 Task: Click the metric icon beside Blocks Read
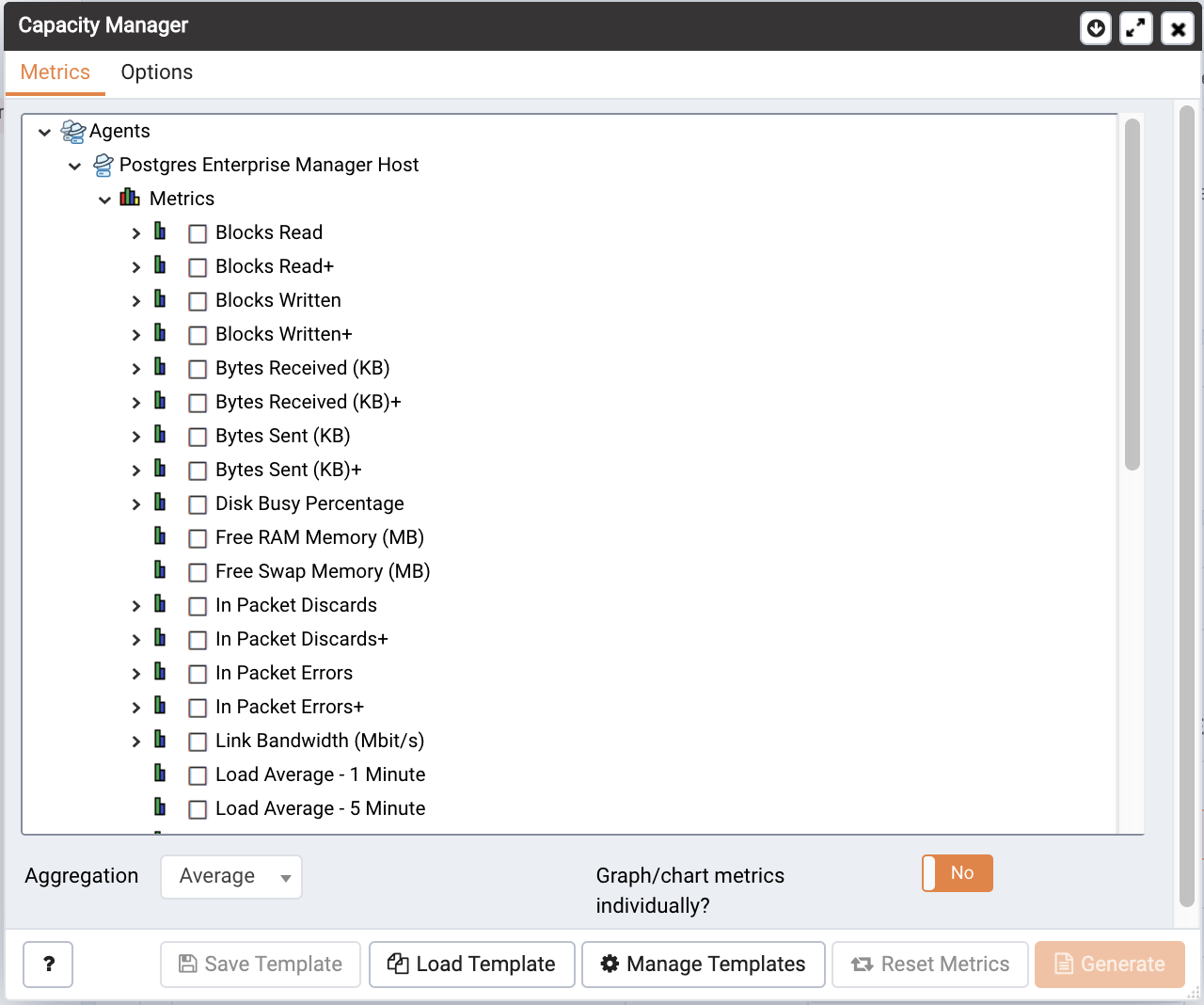click(160, 231)
